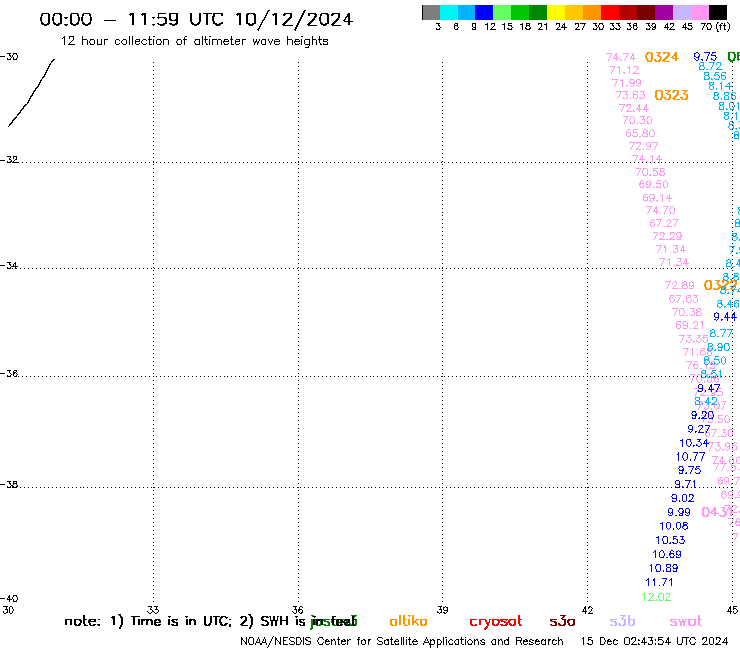
Task: Click the NOAA/NESDIS Center credit line
Action: (x=402, y=642)
